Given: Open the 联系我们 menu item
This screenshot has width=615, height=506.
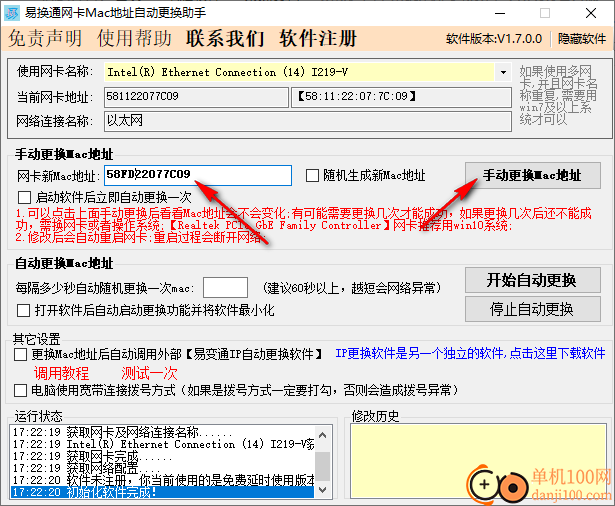Looking at the screenshot, I should (x=225, y=38).
